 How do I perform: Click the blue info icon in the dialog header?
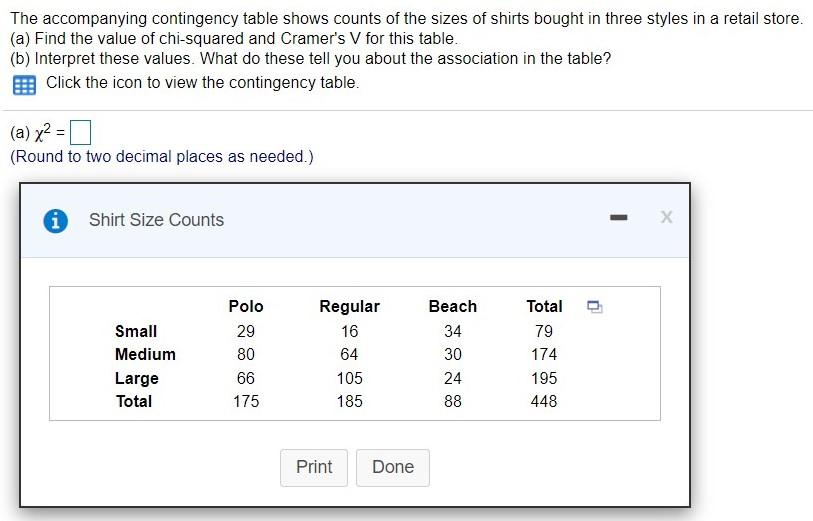(56, 220)
